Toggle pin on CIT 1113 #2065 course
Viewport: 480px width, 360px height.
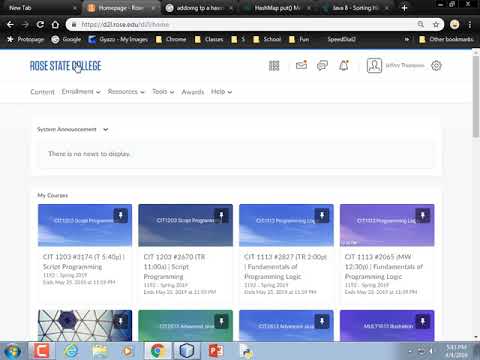point(423,215)
